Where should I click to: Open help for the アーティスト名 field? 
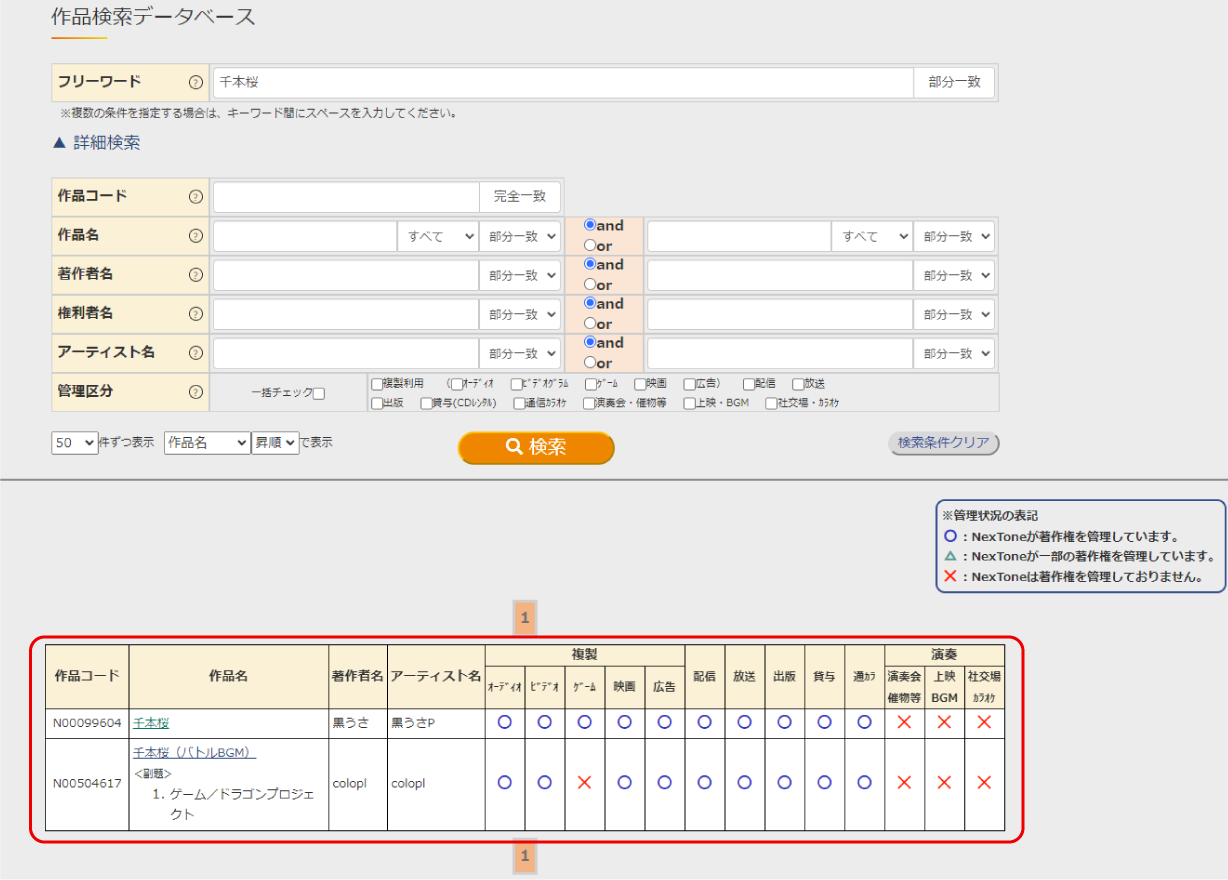click(196, 353)
